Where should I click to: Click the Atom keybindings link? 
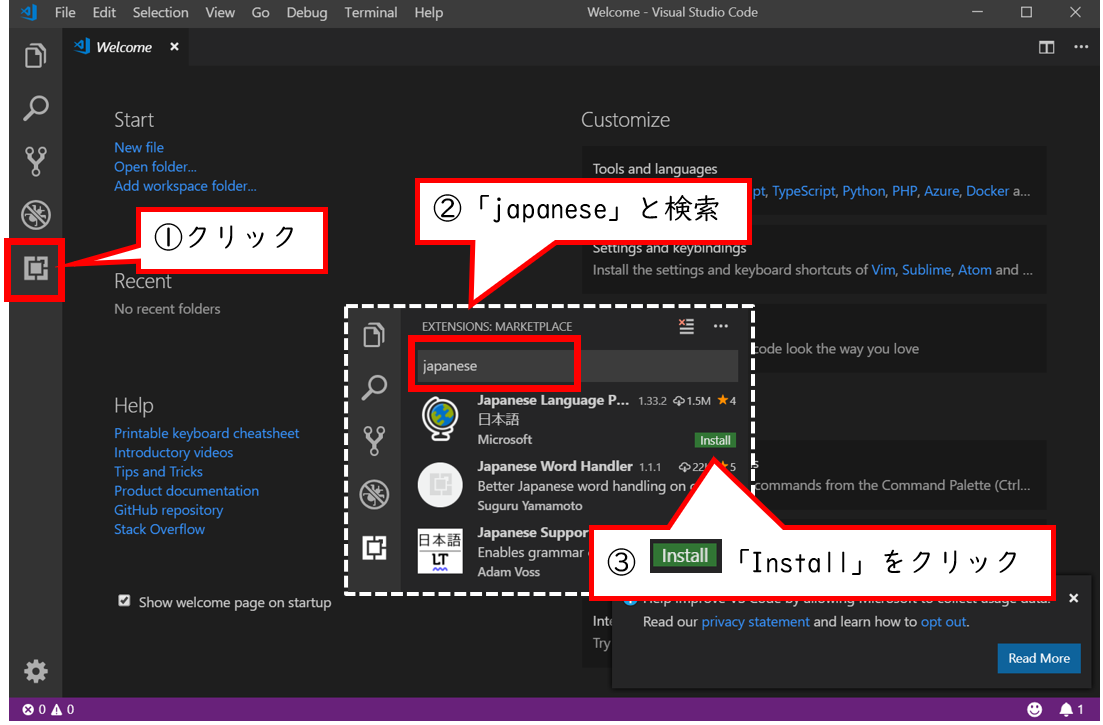tap(974, 270)
